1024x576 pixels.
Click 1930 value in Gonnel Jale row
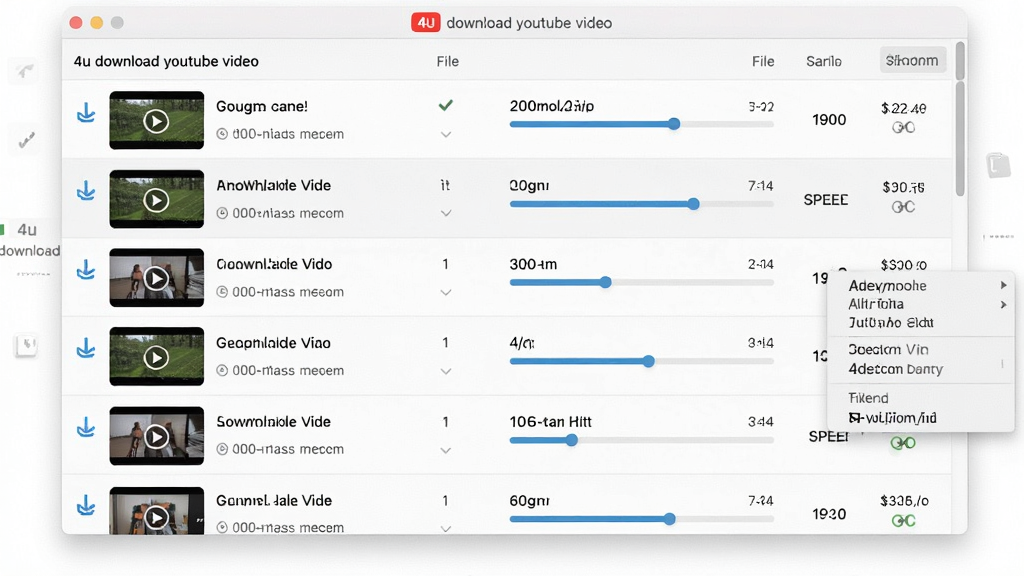(x=829, y=514)
